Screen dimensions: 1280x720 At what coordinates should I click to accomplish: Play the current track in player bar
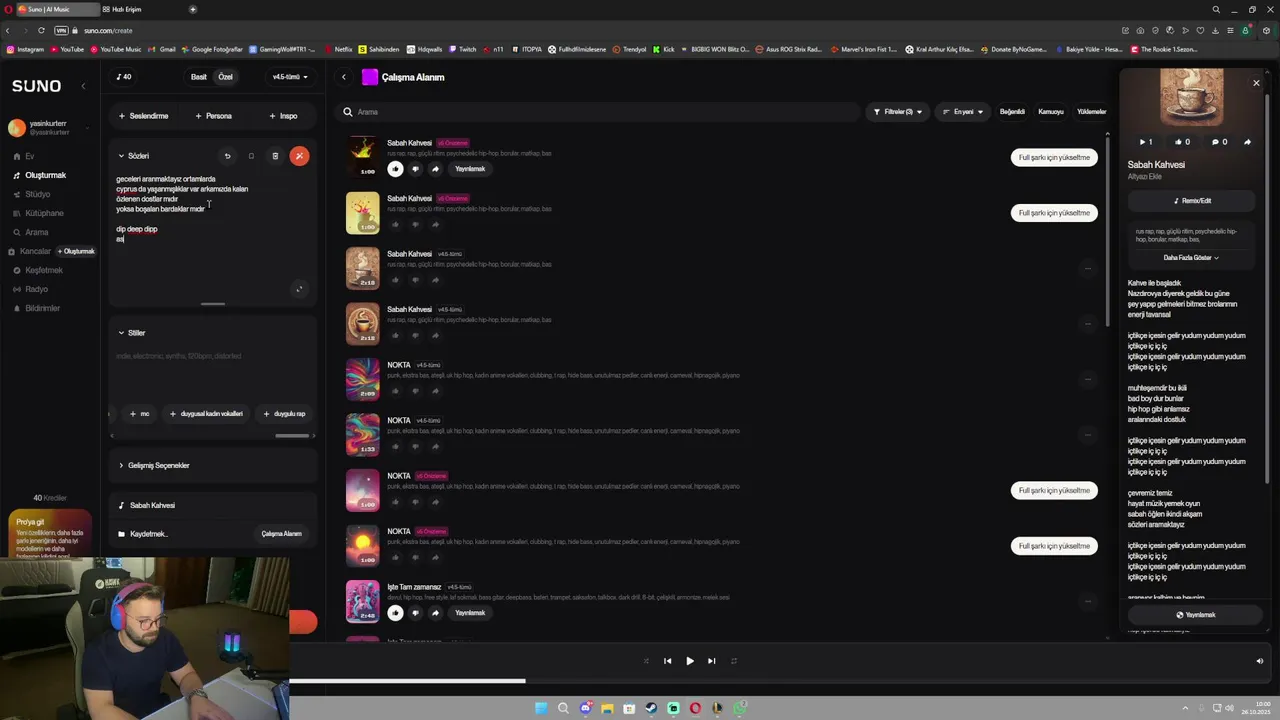[689, 661]
